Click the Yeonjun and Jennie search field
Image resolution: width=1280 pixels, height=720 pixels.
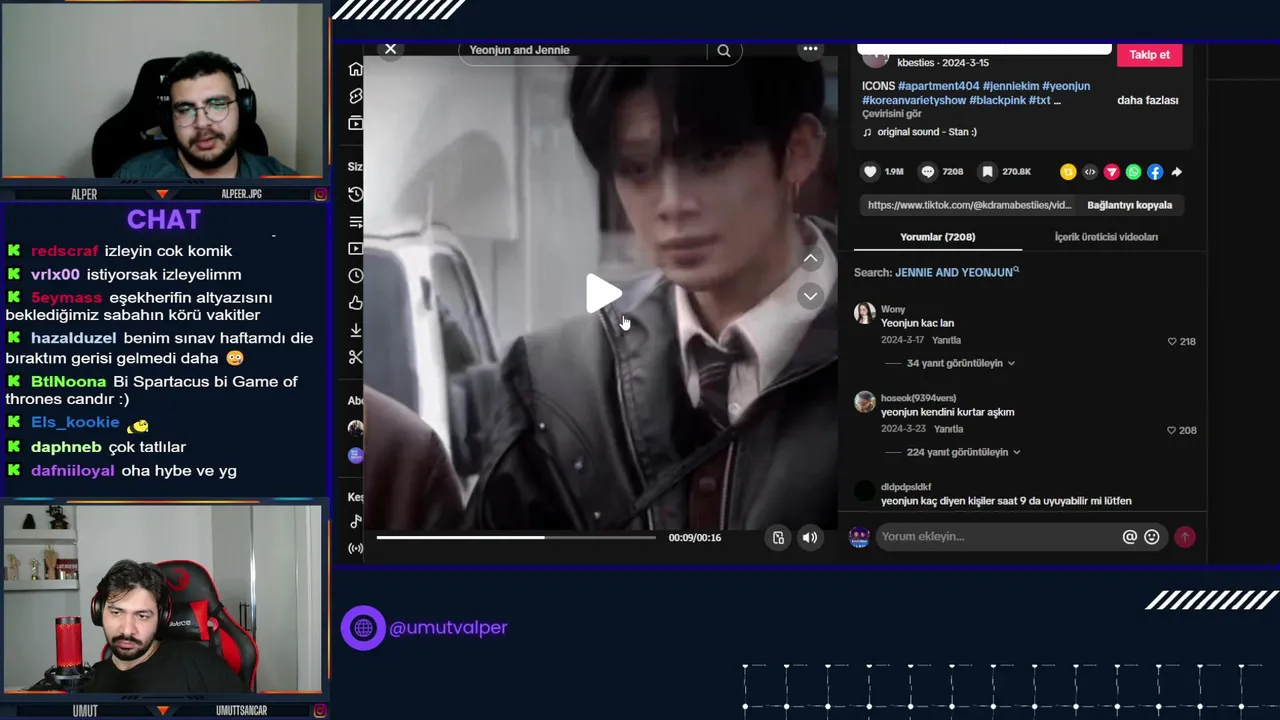click(x=585, y=50)
